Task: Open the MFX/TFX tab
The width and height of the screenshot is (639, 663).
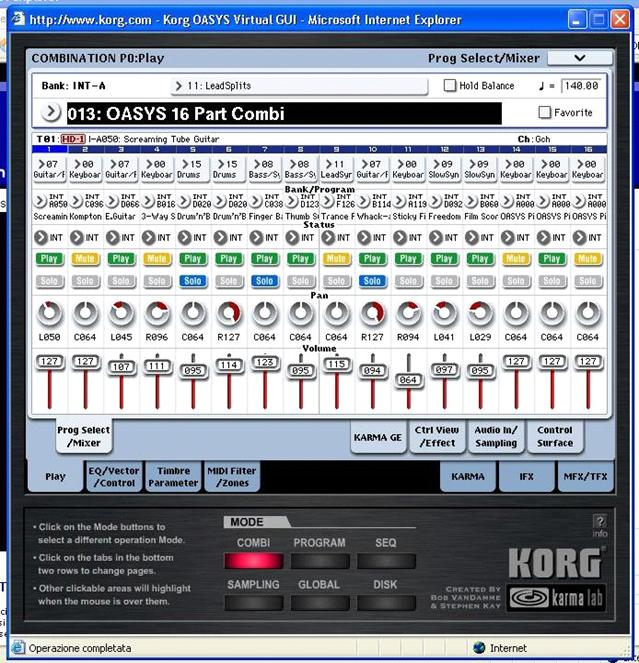Action: coord(586,477)
